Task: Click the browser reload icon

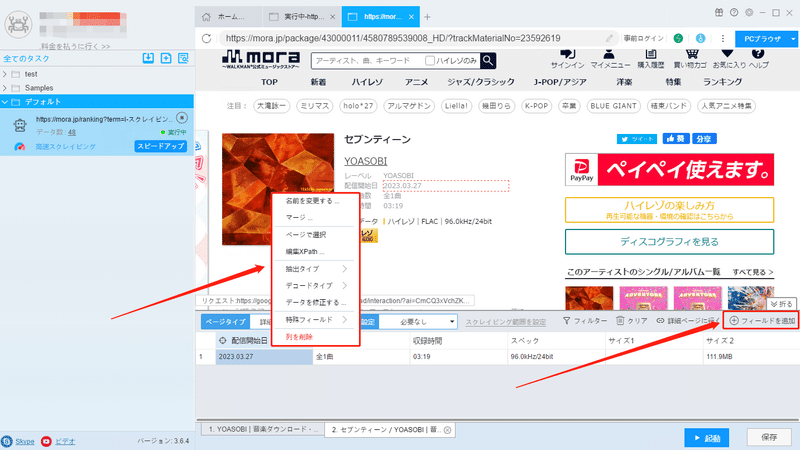Action: [206, 38]
